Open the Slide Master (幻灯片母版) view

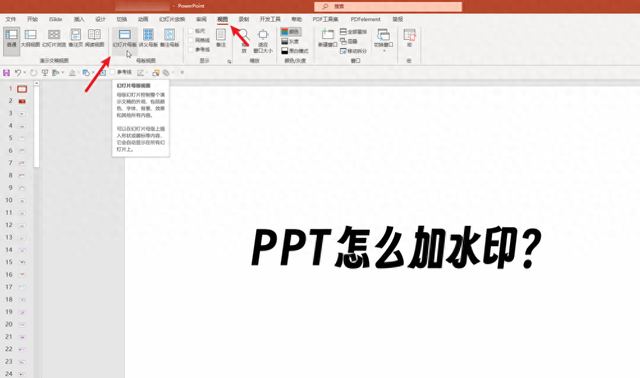tap(124, 38)
